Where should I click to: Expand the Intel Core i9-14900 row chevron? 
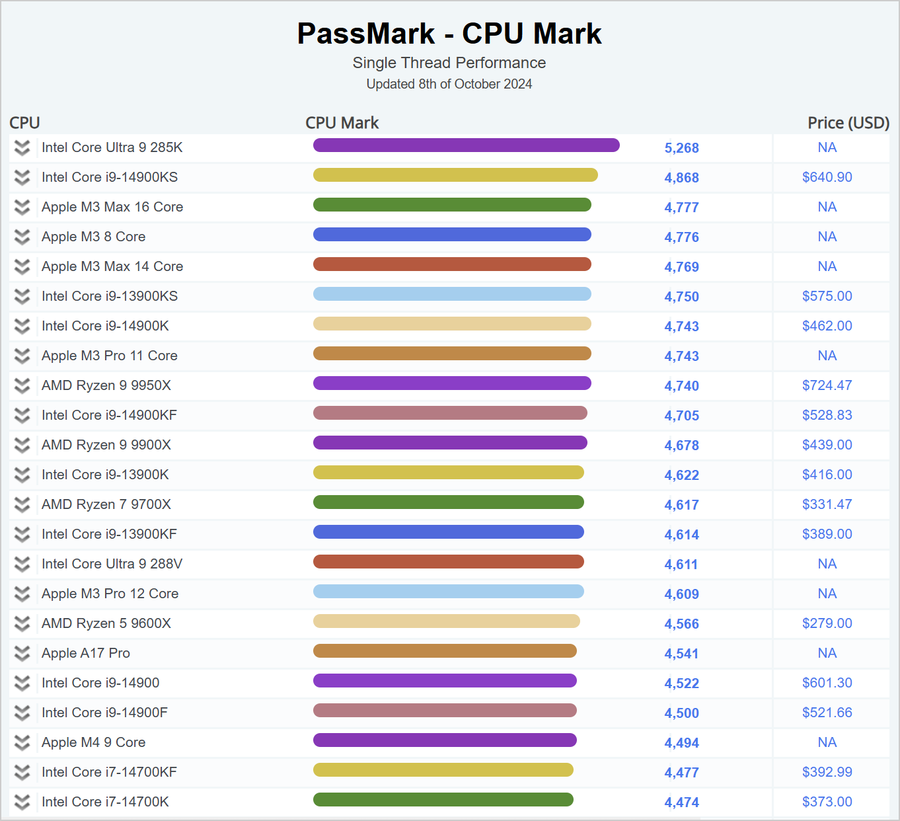pyautogui.click(x=22, y=683)
